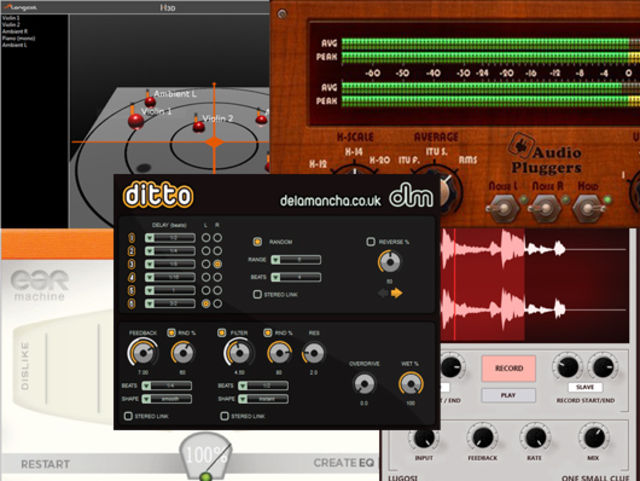640x481 pixels.
Task: Click the Wet % knob in ditto
Action: [411, 384]
